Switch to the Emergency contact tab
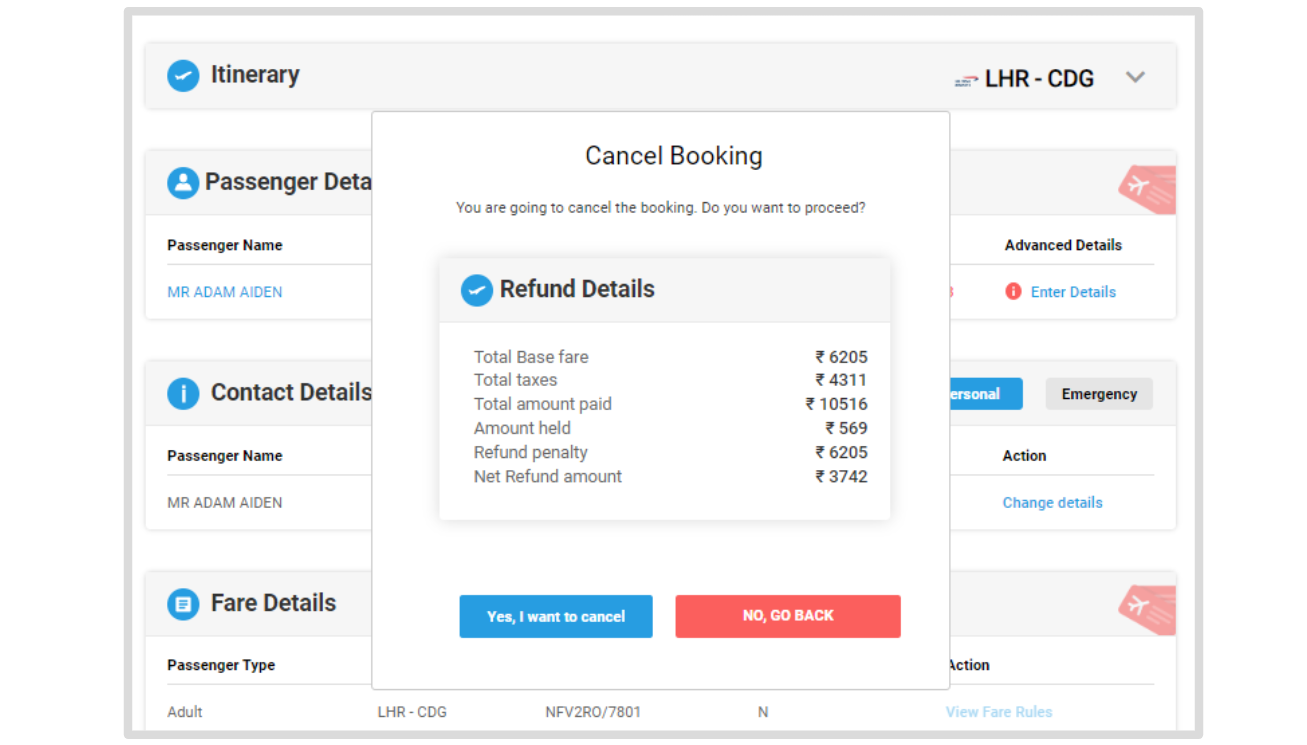The width and height of the screenshot is (1307, 745). [x=1098, y=394]
